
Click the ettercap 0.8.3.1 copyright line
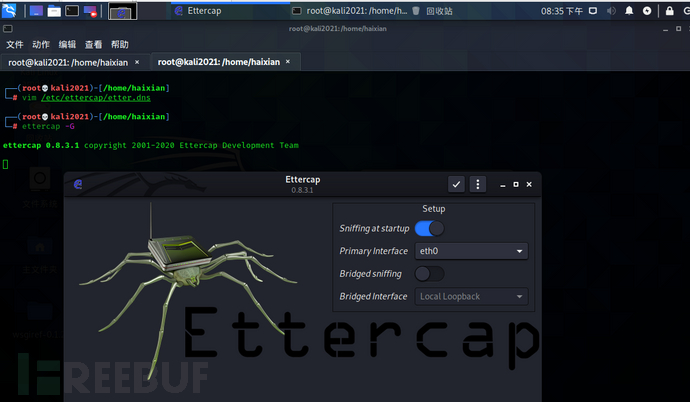coord(151,145)
